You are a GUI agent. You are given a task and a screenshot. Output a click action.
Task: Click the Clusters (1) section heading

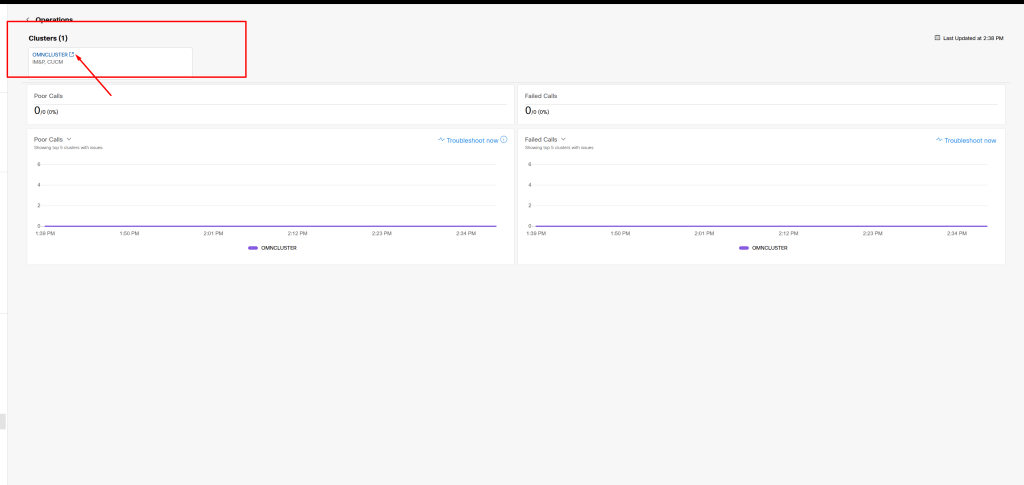[x=48, y=38]
